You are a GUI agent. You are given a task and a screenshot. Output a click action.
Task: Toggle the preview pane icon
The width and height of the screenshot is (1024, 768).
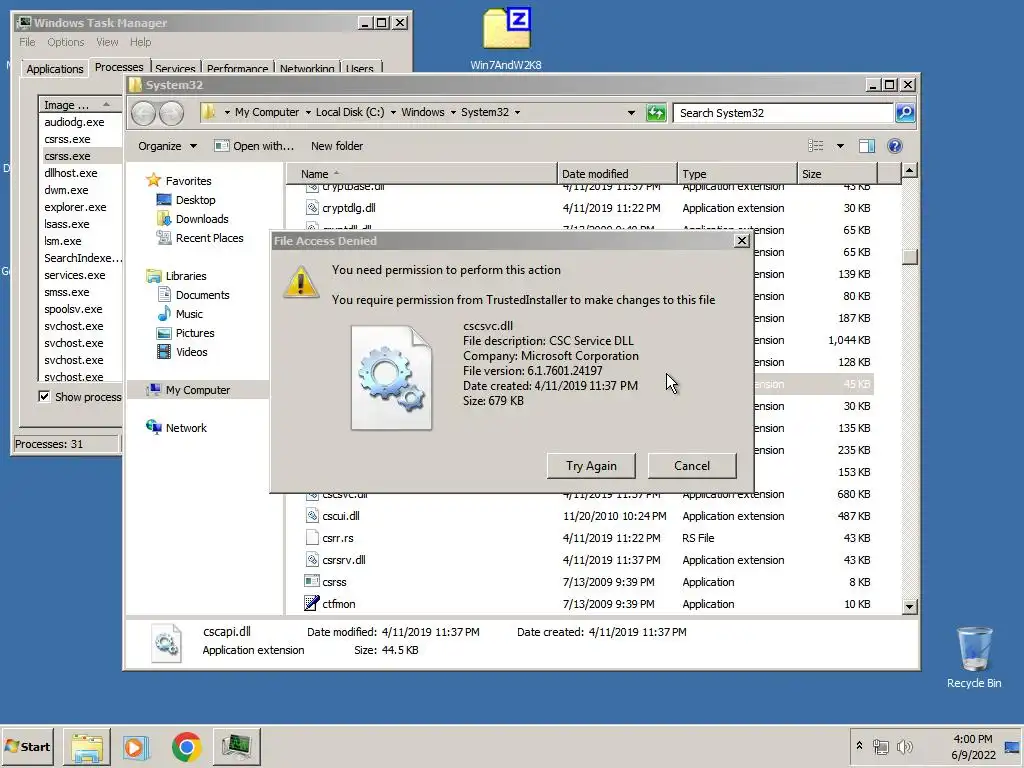[867, 146]
